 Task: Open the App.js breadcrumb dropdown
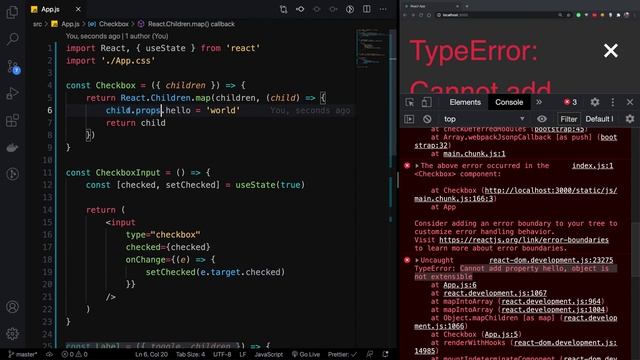[65, 24]
